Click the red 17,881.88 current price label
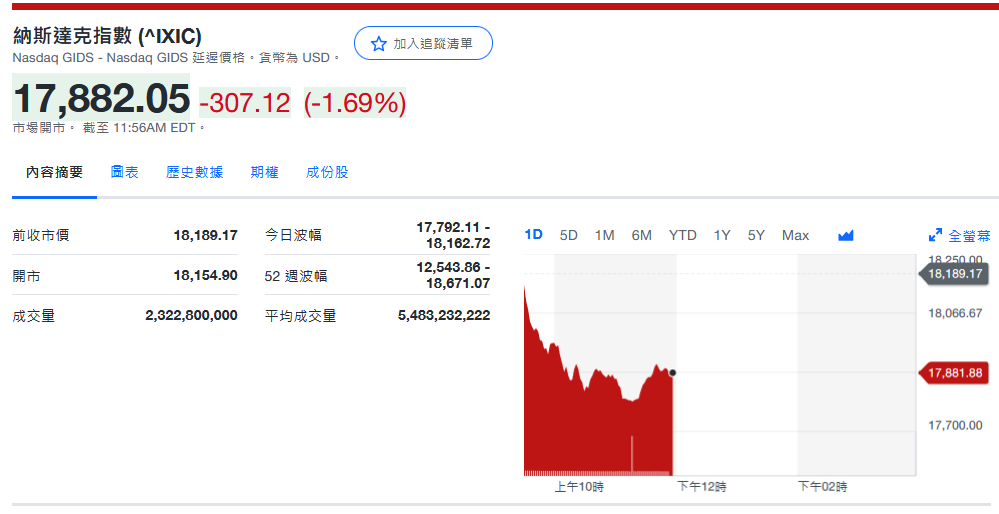The height and width of the screenshot is (514, 999). (x=956, y=373)
